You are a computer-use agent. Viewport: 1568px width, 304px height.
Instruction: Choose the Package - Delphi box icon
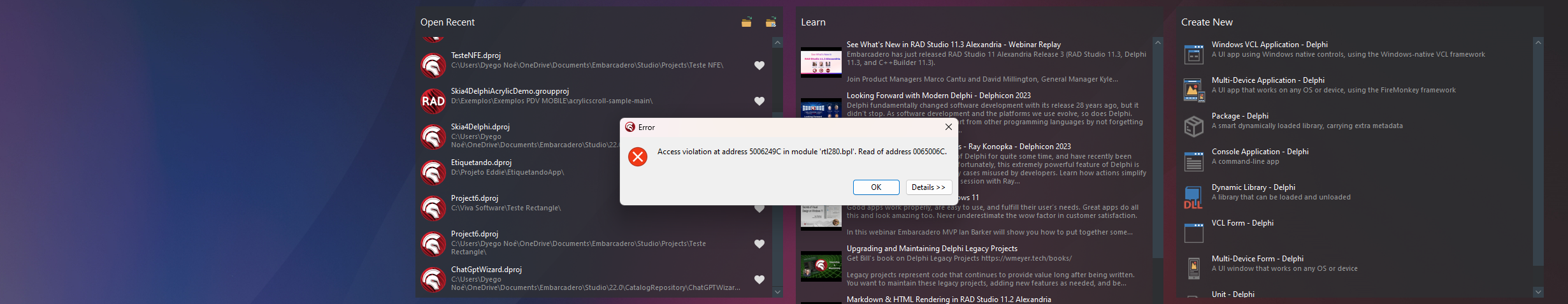1193,126
